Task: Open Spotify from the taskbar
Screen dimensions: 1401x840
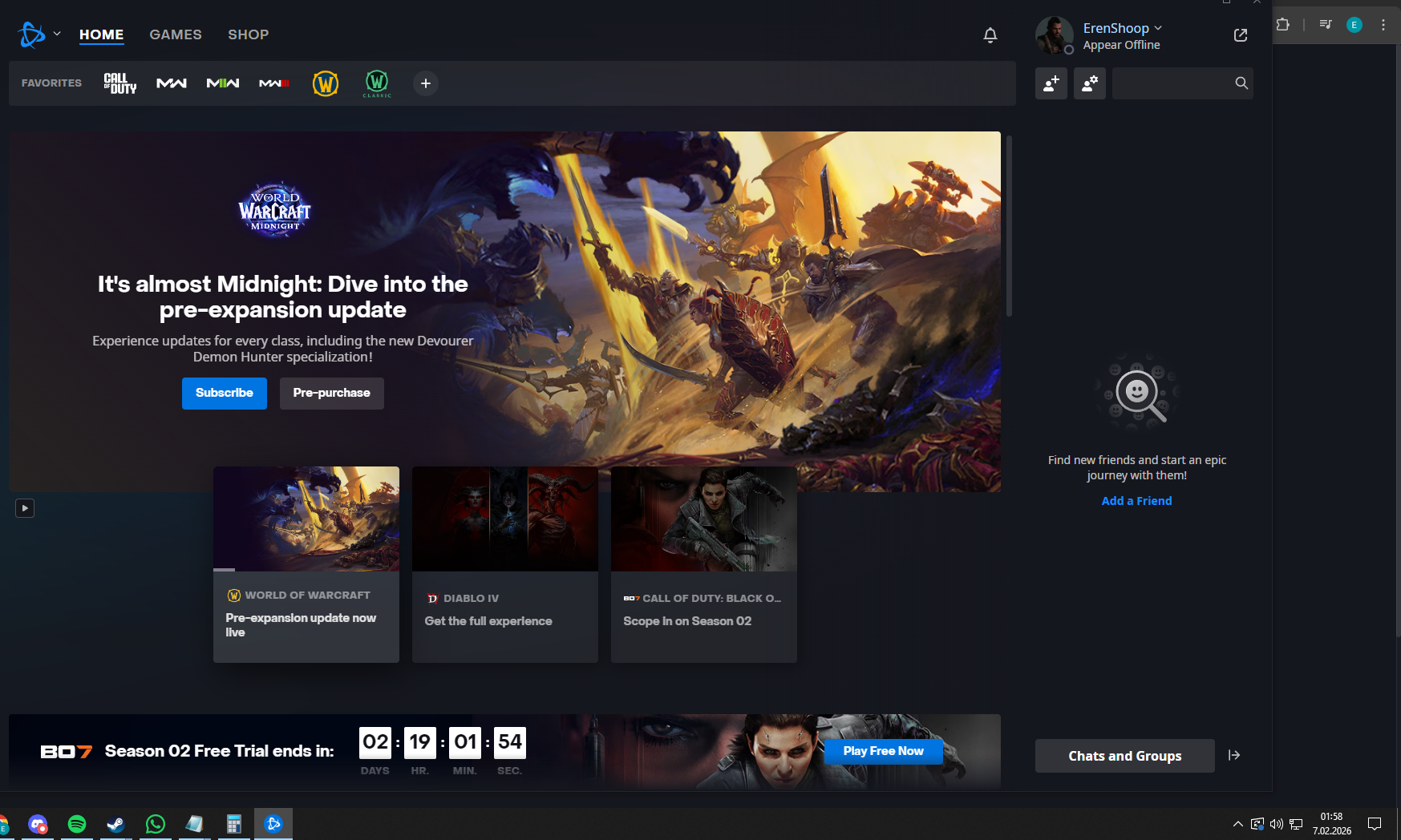Action: (77, 824)
